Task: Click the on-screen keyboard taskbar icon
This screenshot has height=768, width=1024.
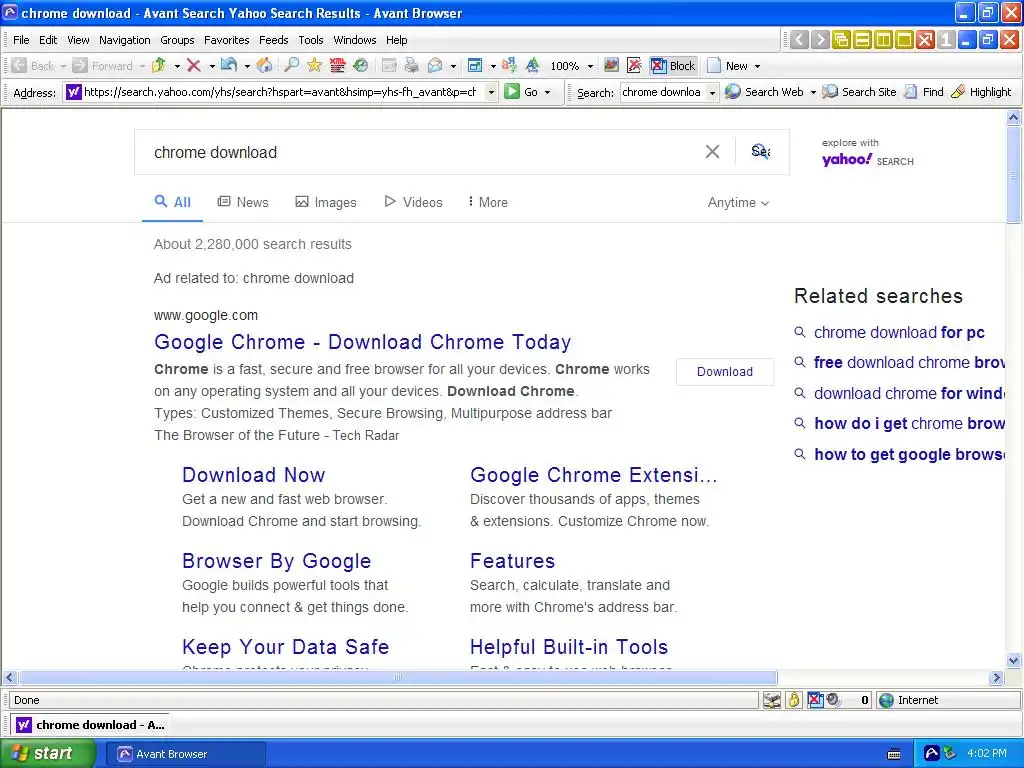Action: pyautogui.click(x=894, y=754)
